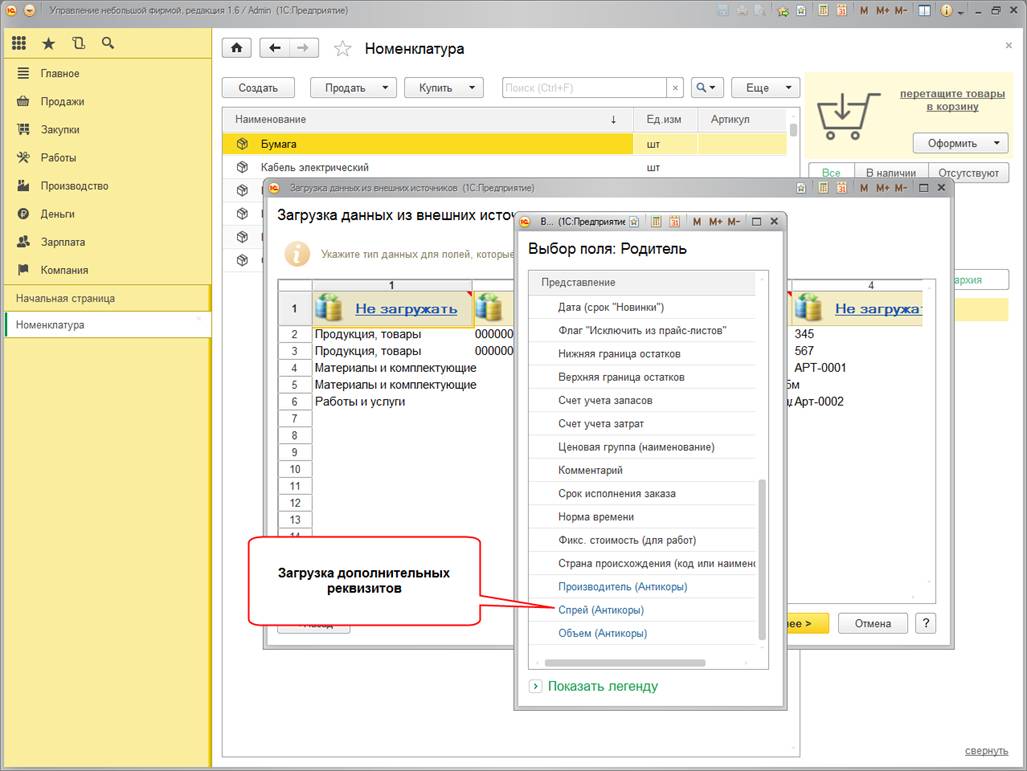Choose Объем (Антикоры) field
This screenshot has width=1027, height=771.
642,633
